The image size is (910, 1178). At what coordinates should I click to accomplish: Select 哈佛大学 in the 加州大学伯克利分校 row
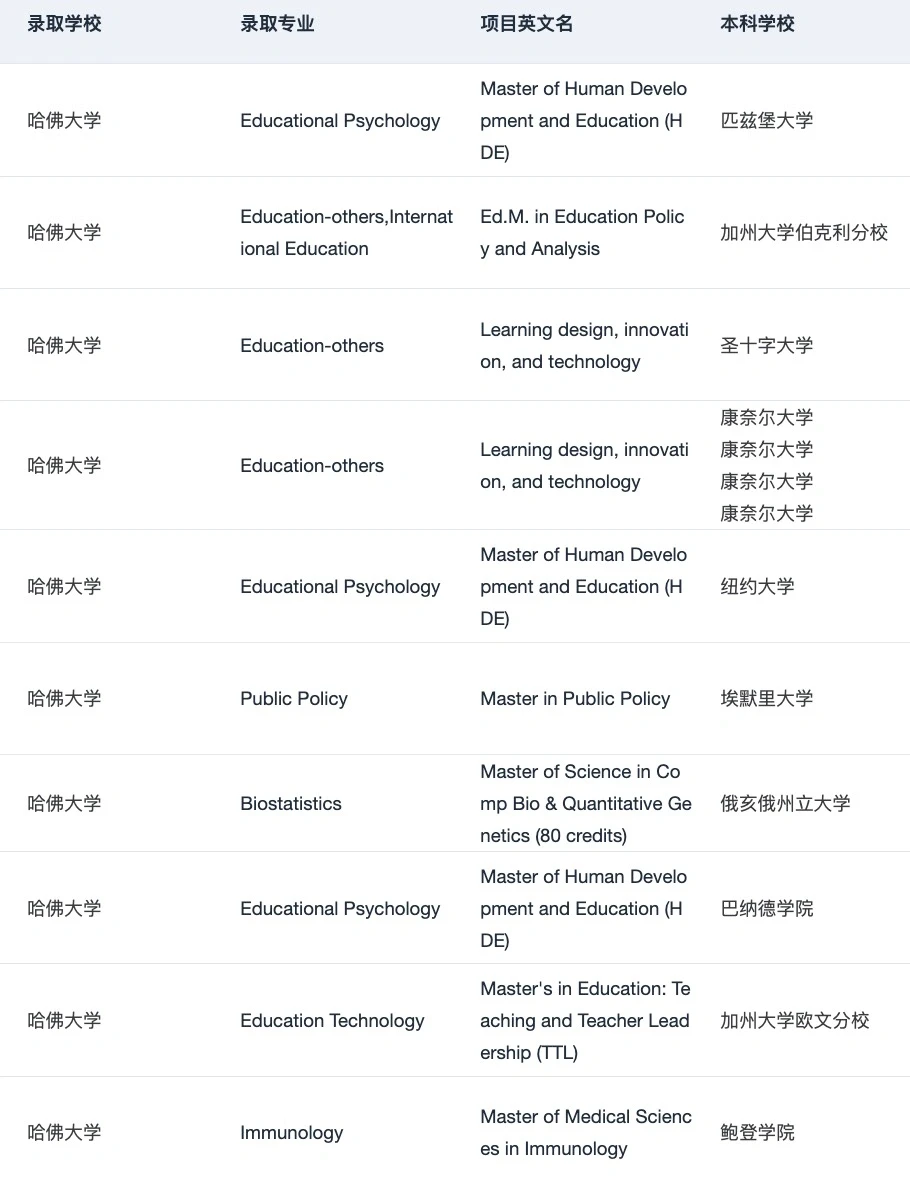[65, 233]
